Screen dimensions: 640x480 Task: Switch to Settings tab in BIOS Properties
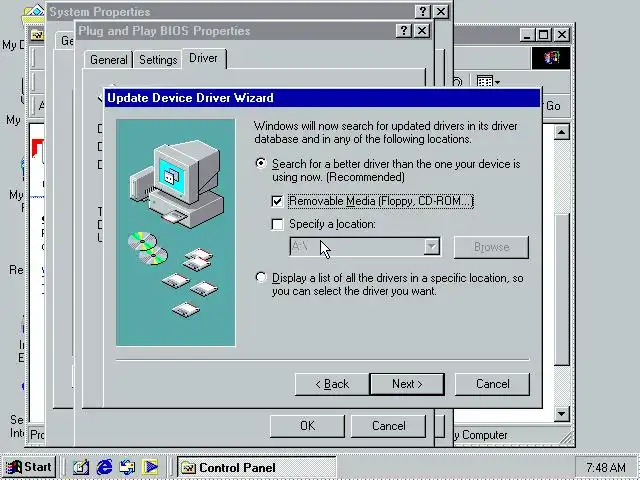tap(158, 60)
